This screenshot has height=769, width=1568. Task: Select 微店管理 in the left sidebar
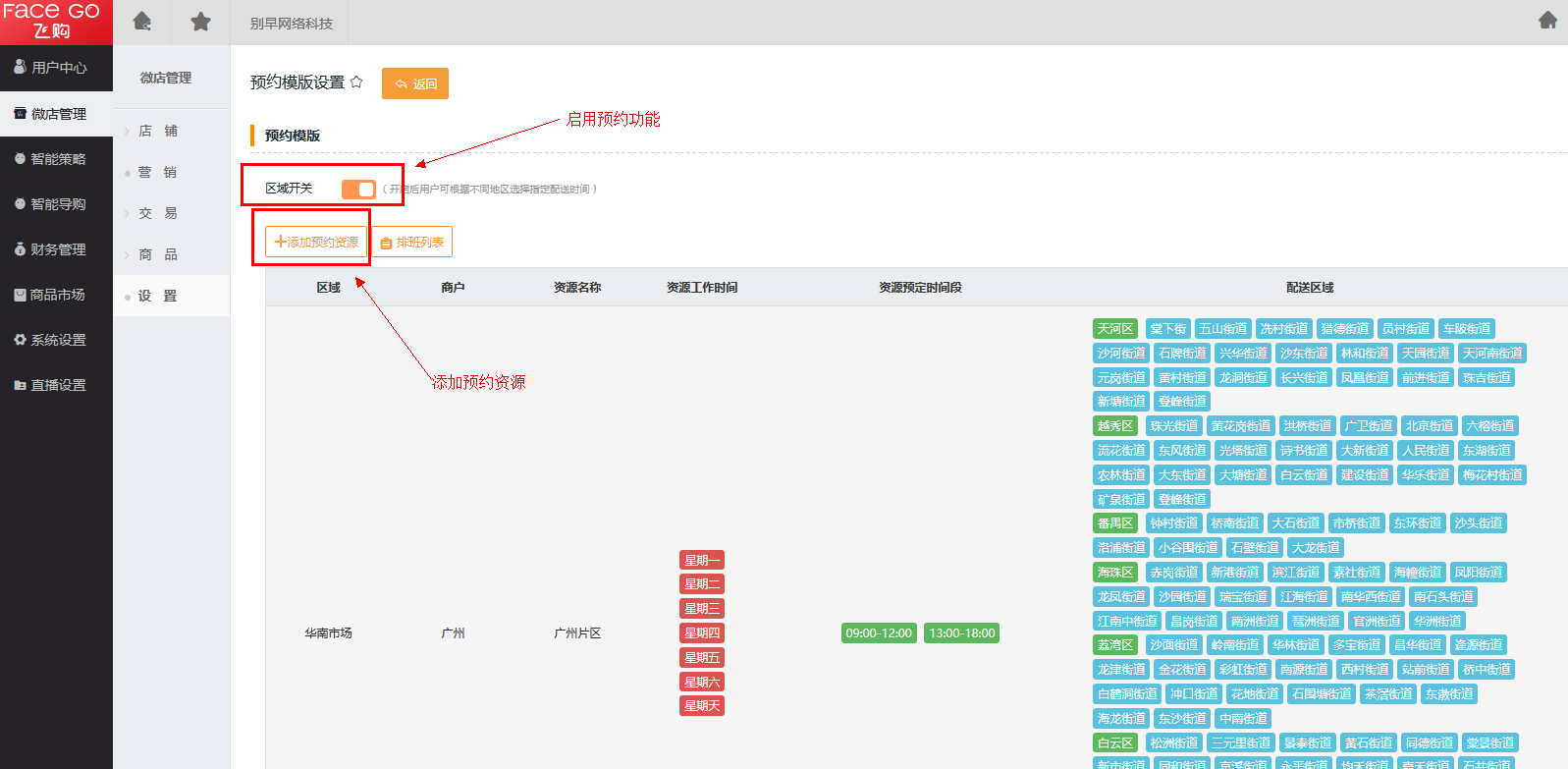click(x=57, y=114)
